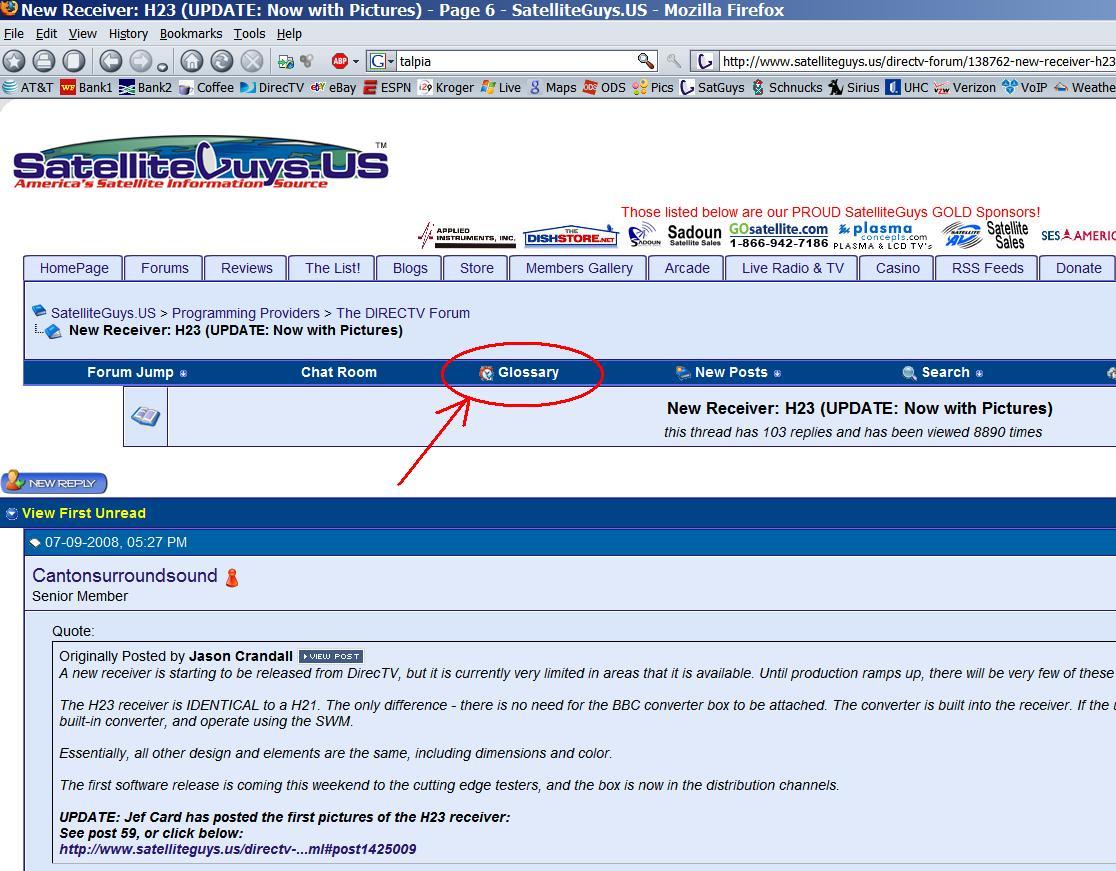Open the Help menu

[x=289, y=33]
